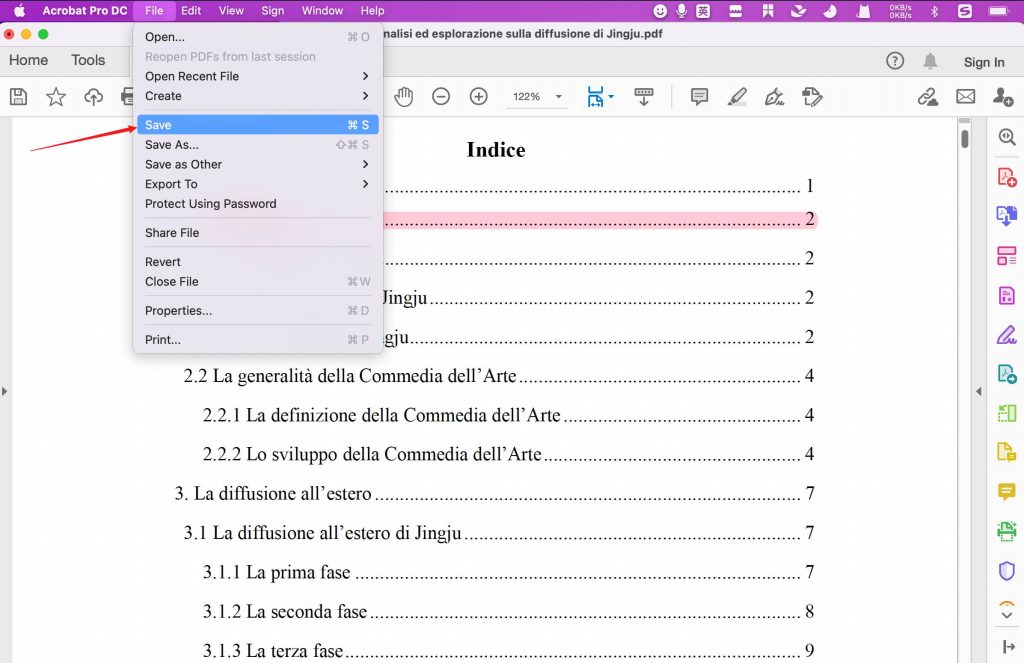The image size is (1024, 663).
Task: Open the Export PDF tool
Action: [1007, 215]
